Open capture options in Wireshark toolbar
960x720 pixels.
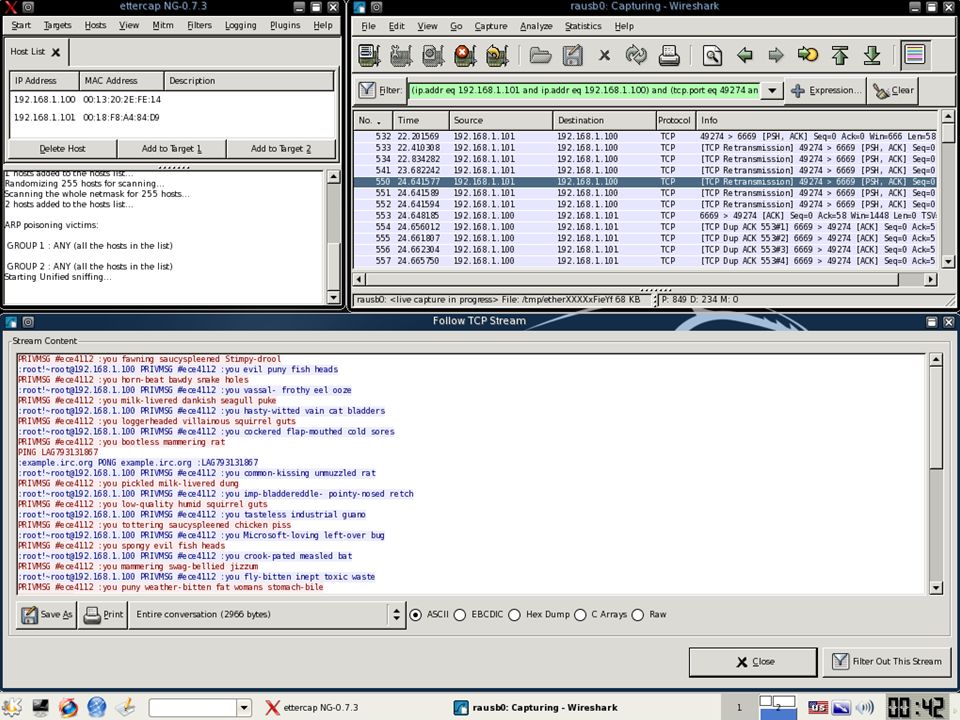(401, 55)
